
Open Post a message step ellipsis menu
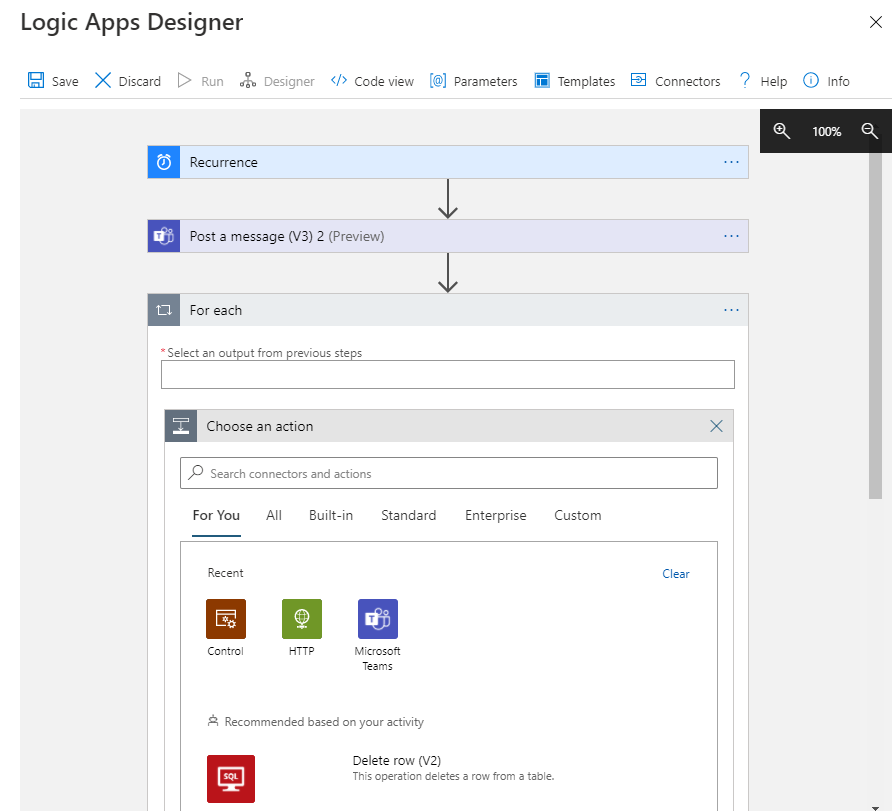732,236
